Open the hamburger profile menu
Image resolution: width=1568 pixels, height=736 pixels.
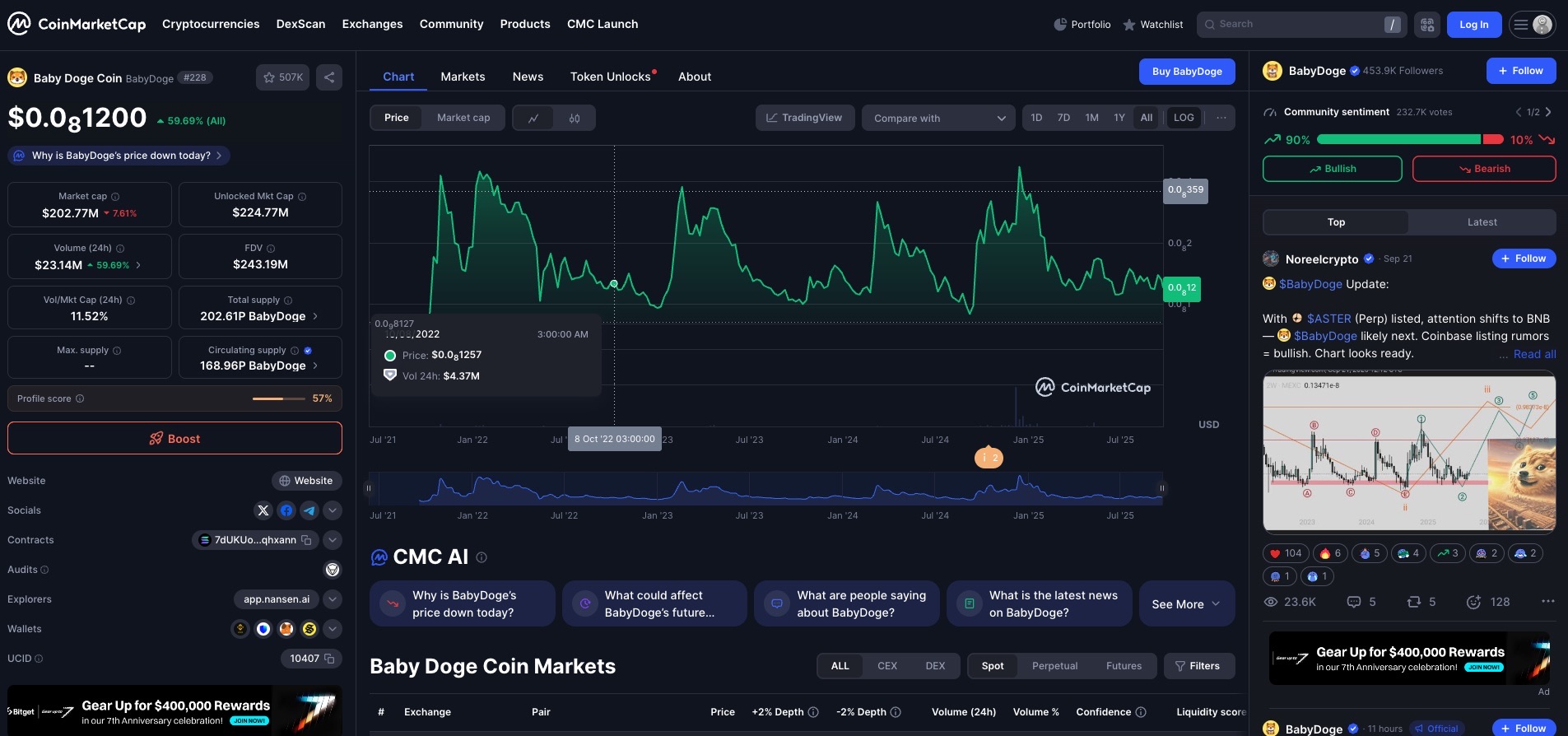click(1532, 25)
